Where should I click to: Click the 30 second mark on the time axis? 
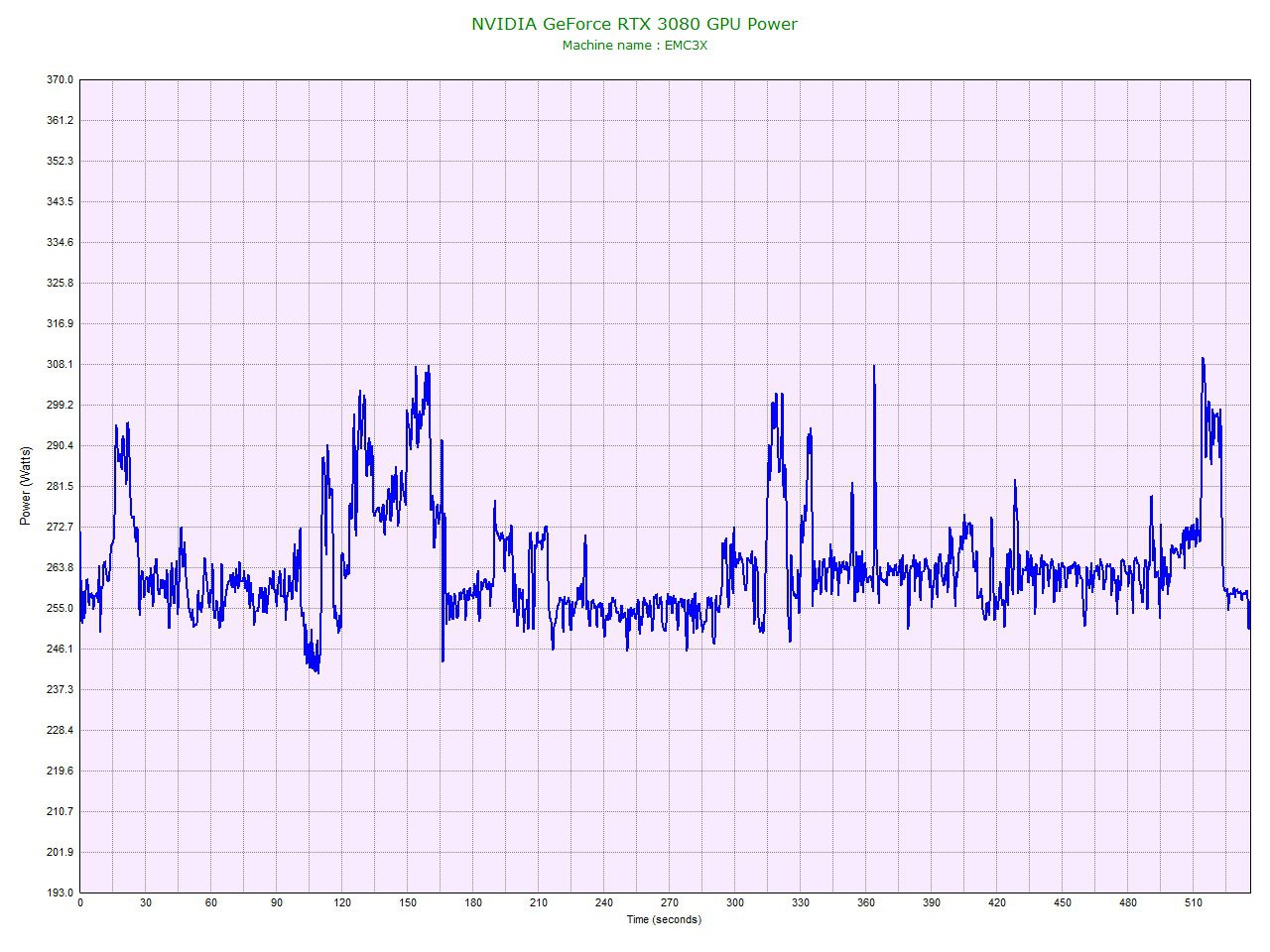(x=146, y=903)
